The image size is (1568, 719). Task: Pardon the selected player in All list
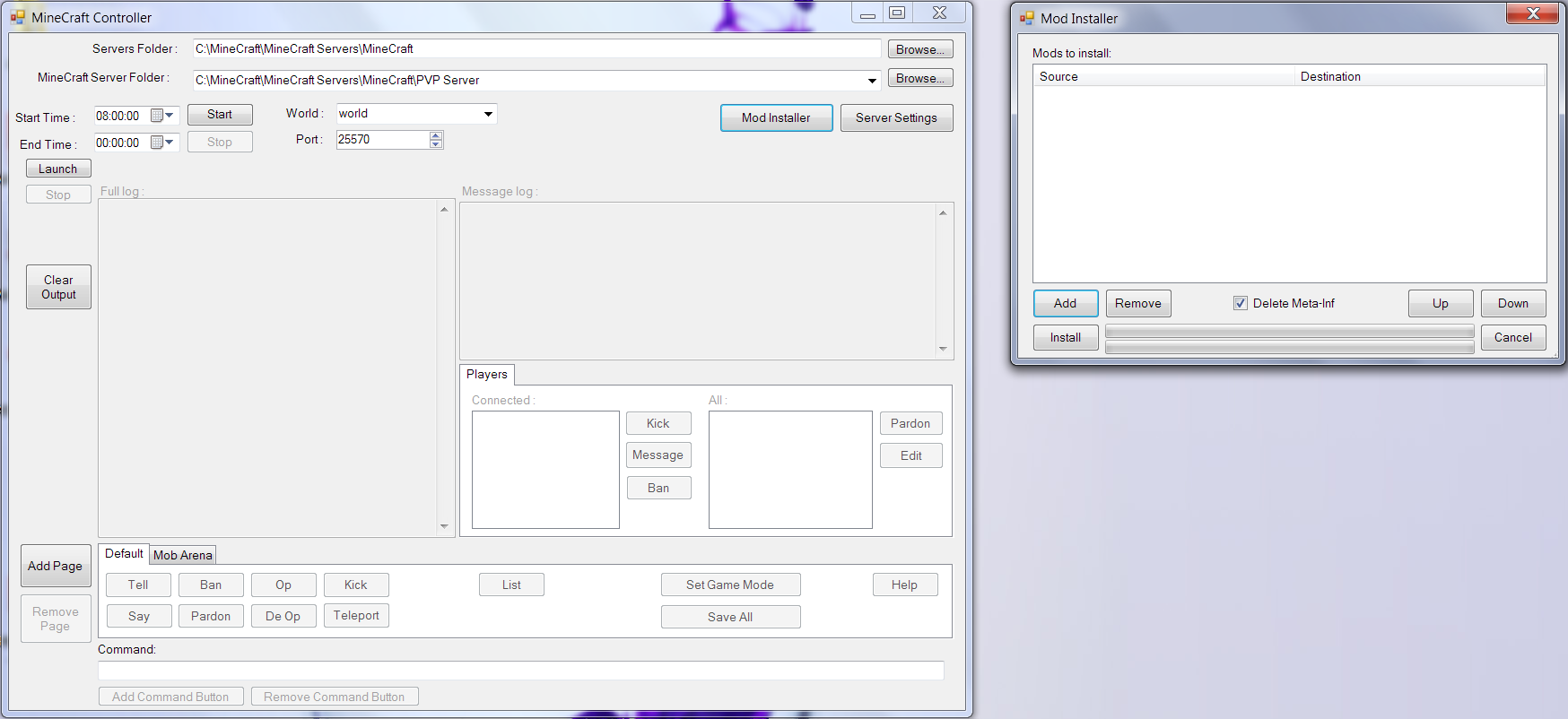click(x=910, y=423)
